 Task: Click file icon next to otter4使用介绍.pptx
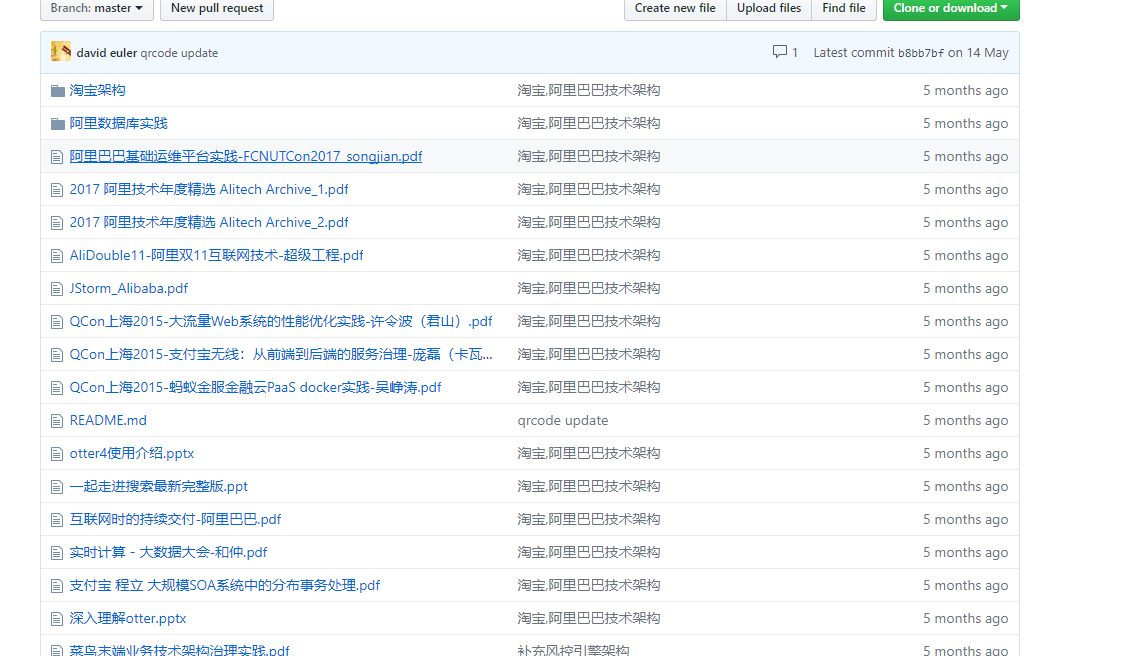(57, 453)
